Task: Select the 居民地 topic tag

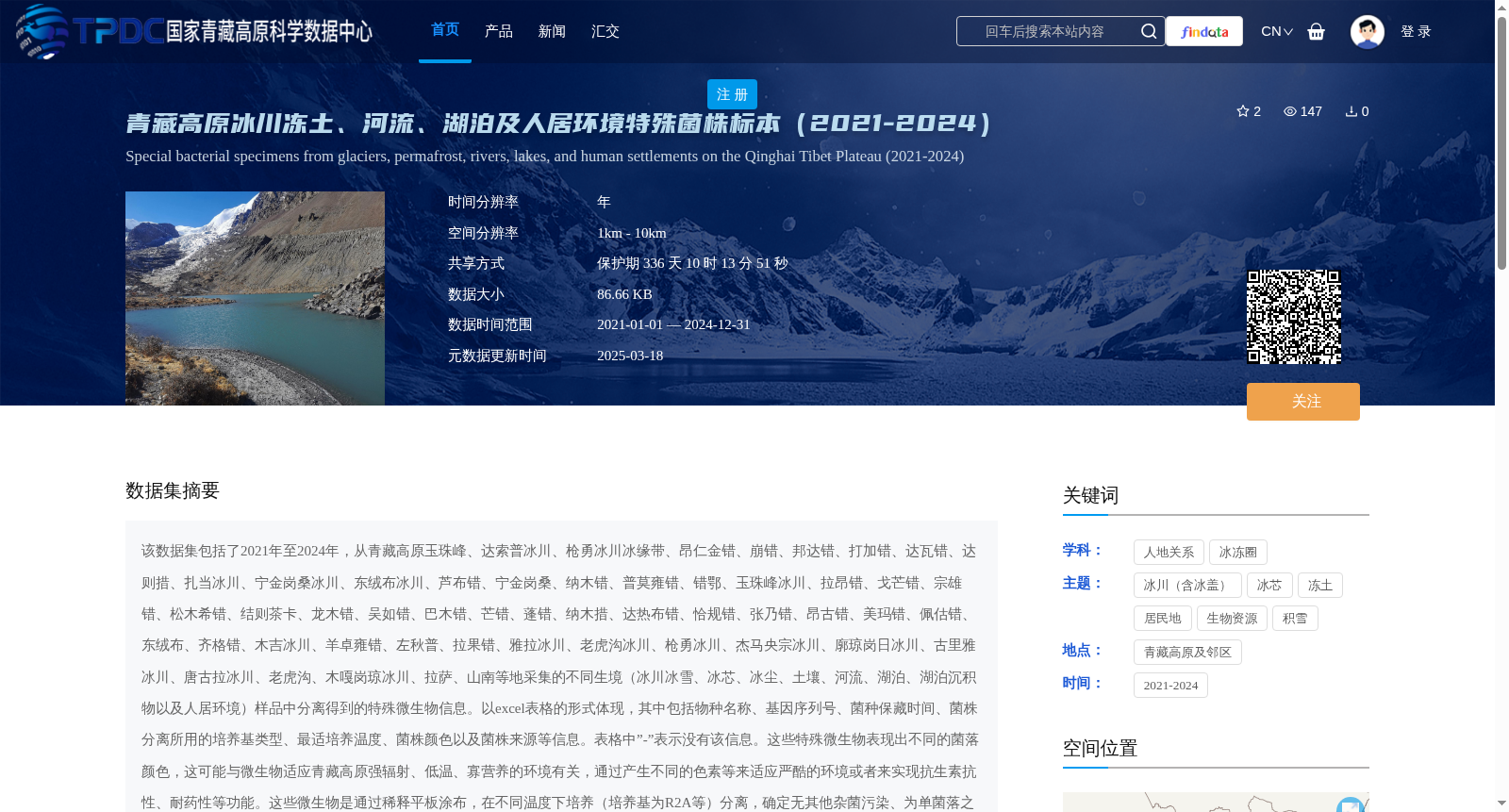Action: coord(1163,618)
